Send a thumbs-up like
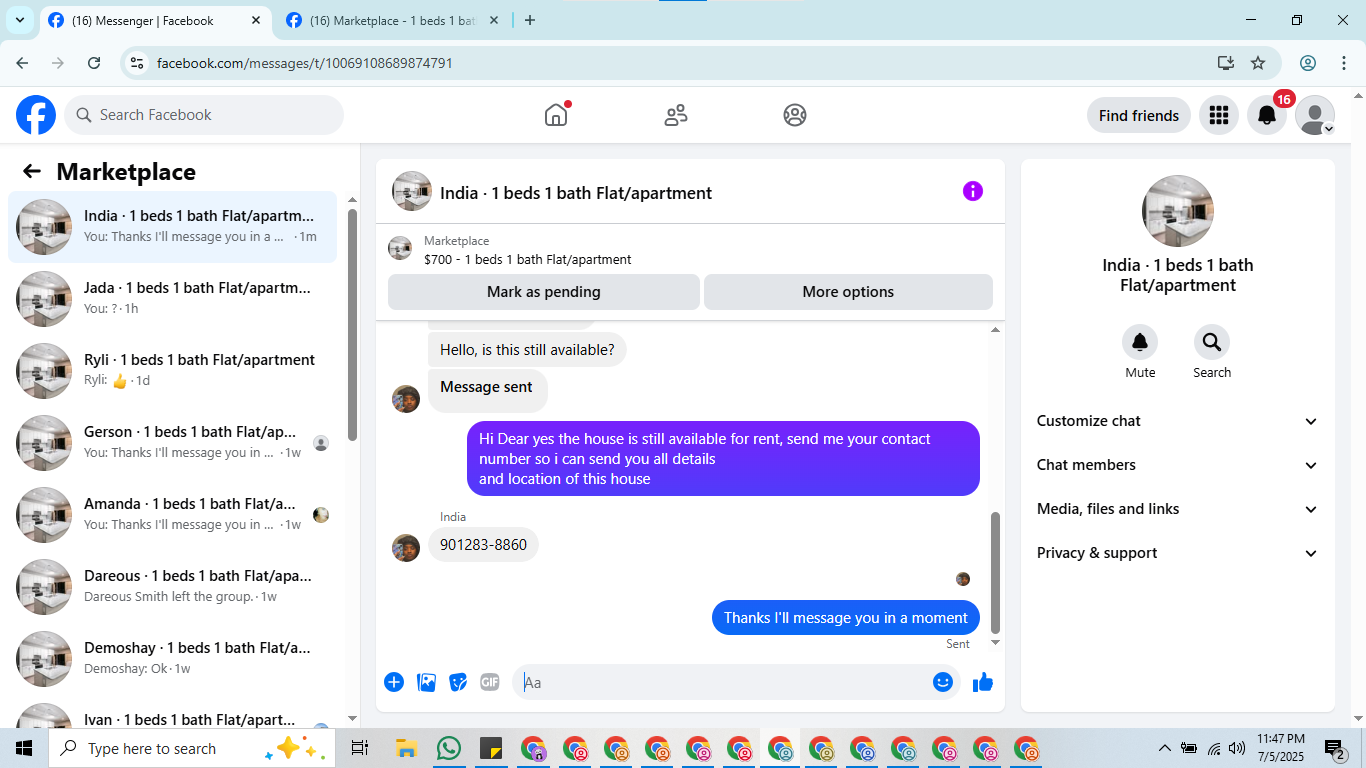Viewport: 1366px width, 768px height. tap(983, 682)
